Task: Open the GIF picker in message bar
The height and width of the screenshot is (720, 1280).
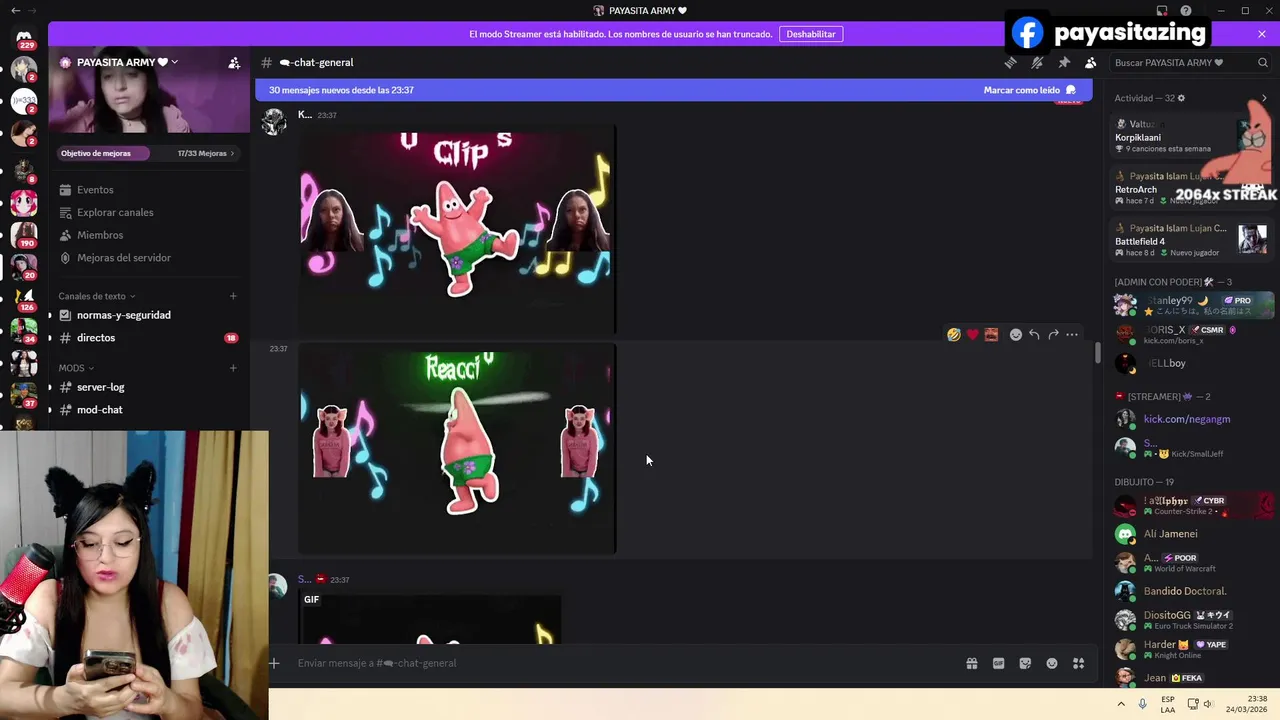Action: pyautogui.click(x=998, y=663)
